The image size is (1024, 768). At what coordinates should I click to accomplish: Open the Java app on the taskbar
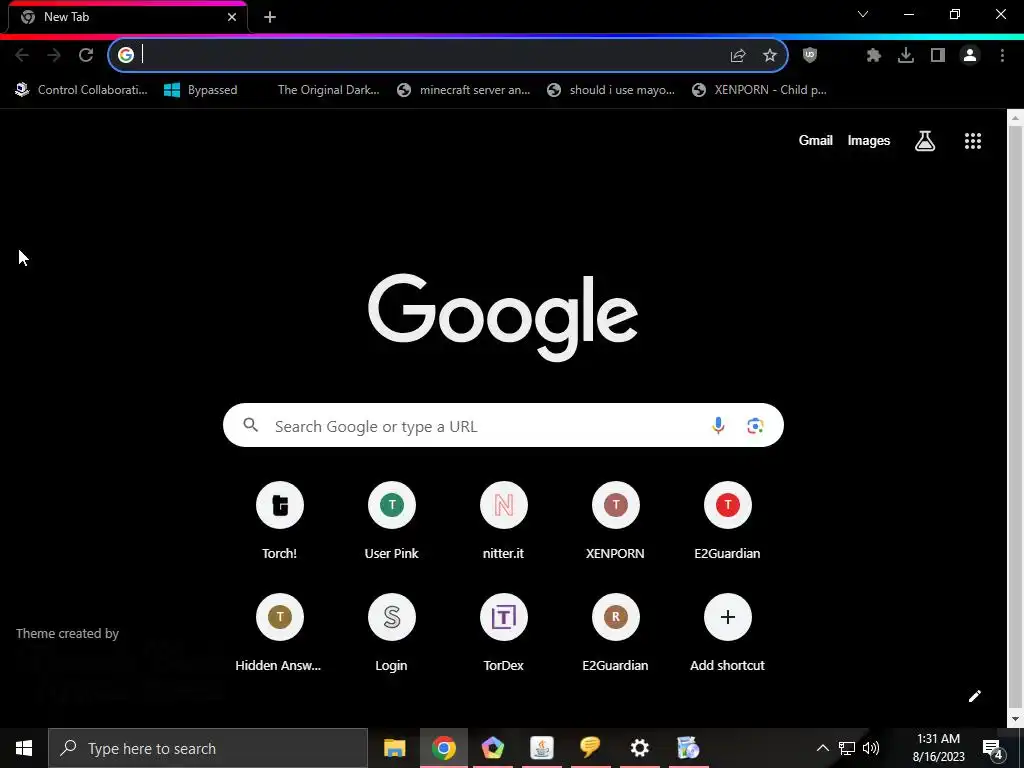coord(541,748)
